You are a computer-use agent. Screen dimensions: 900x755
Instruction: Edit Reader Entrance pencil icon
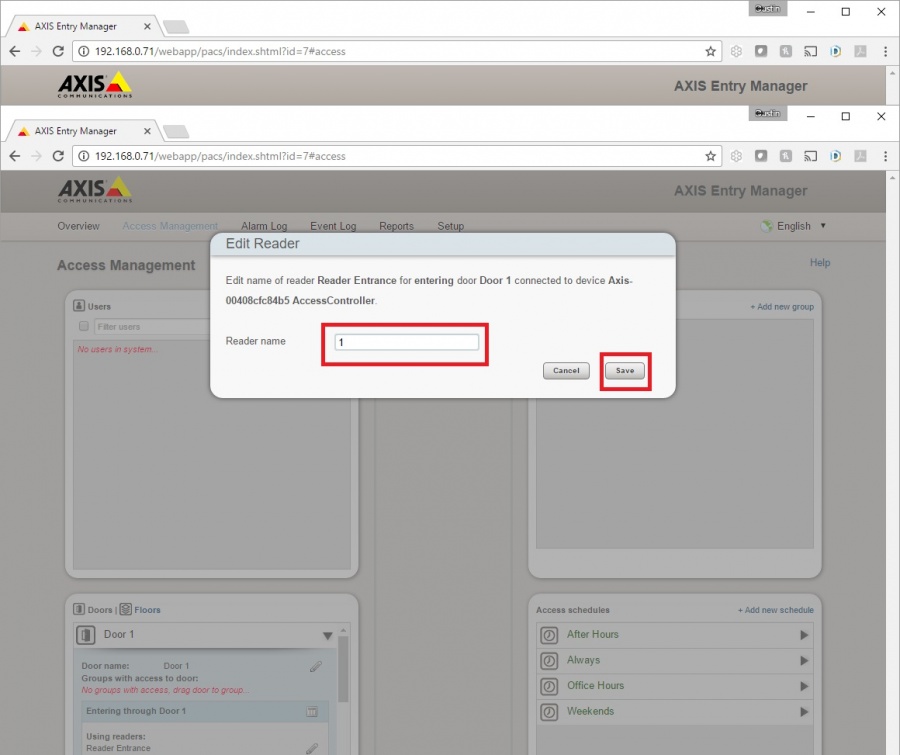click(312, 748)
